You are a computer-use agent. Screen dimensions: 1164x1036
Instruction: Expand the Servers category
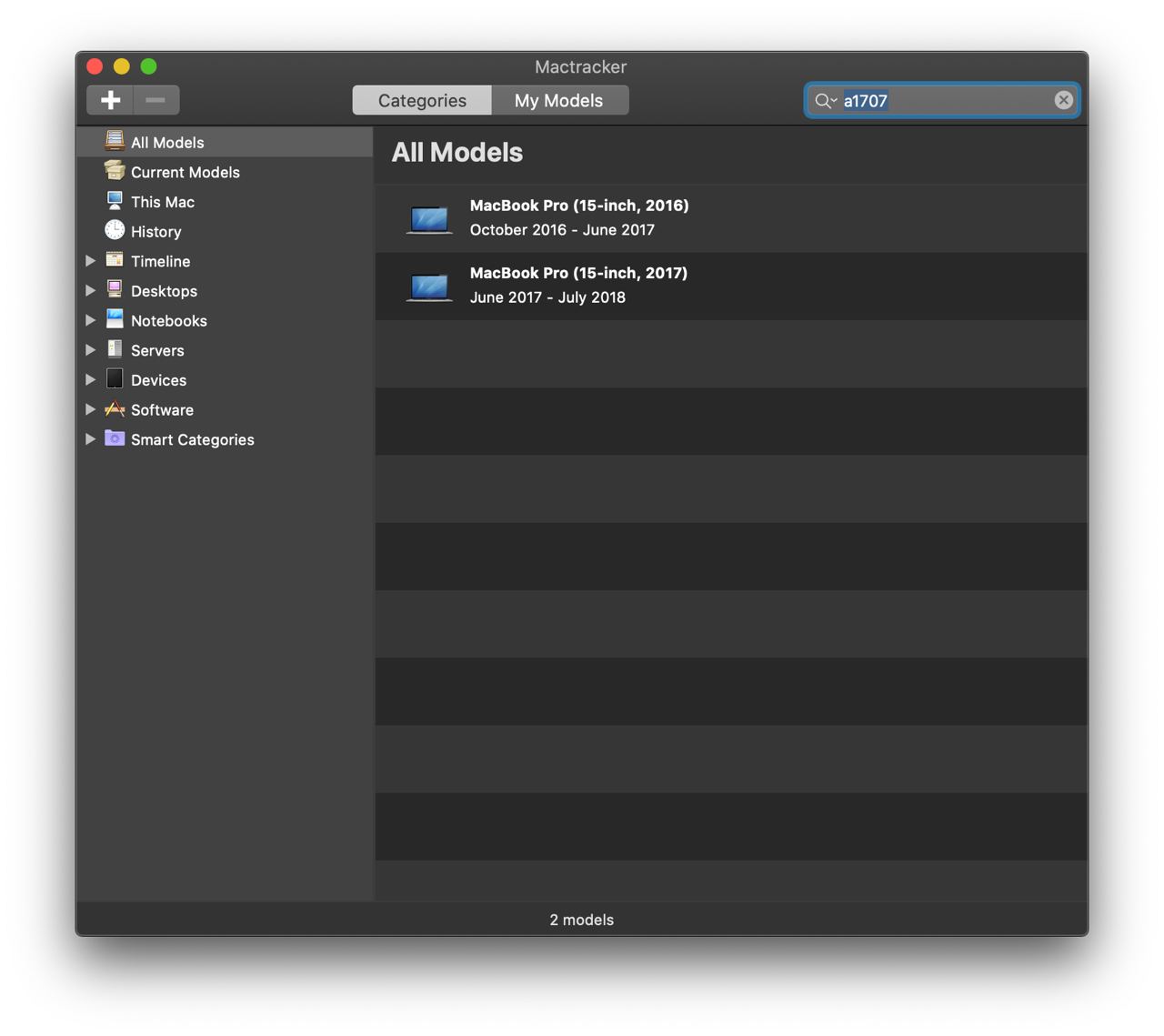(x=91, y=350)
